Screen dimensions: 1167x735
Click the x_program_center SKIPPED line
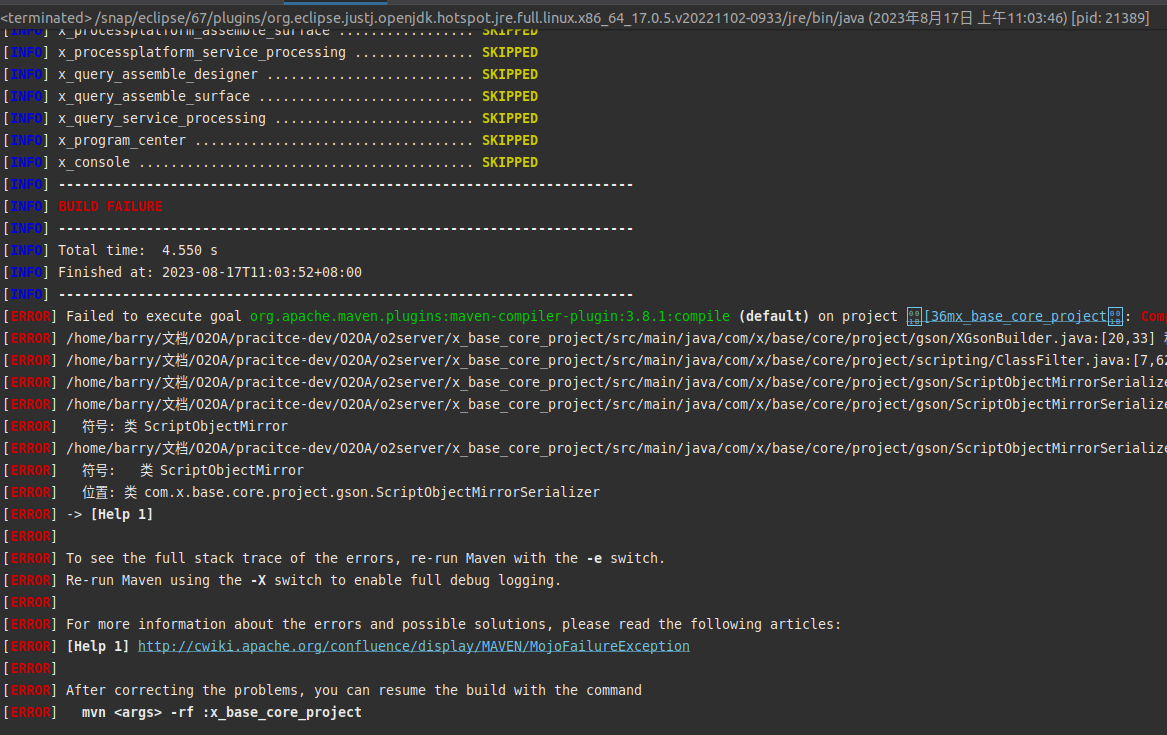click(297, 140)
